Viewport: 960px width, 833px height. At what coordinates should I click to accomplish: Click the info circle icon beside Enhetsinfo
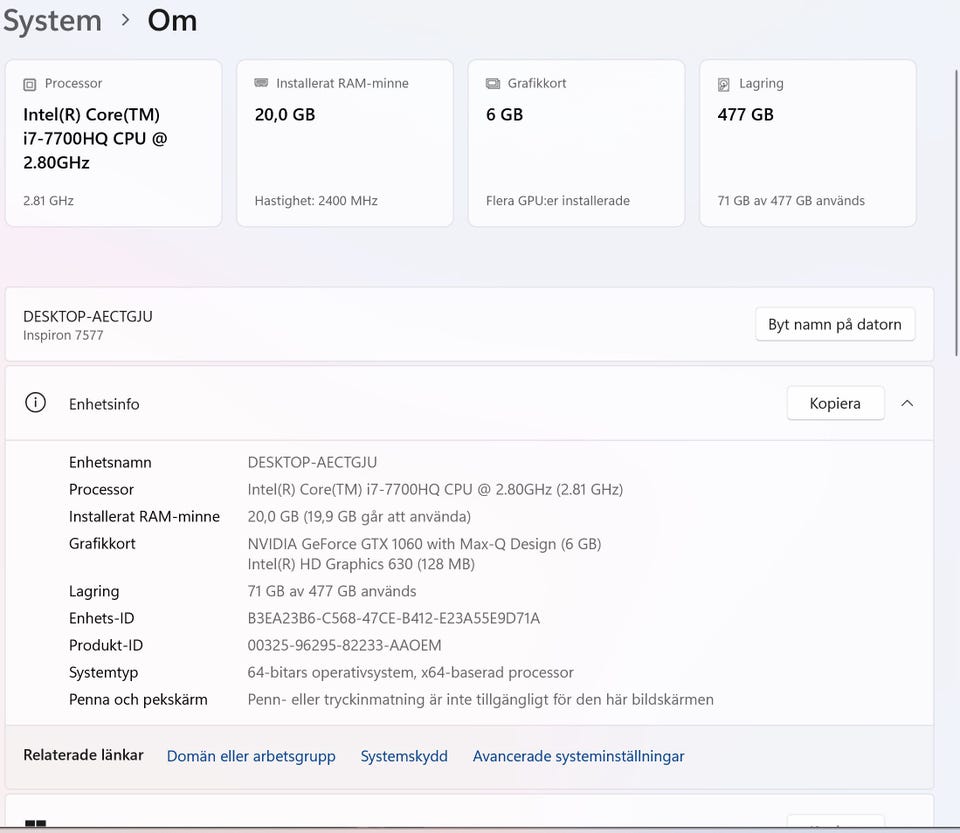(x=35, y=403)
